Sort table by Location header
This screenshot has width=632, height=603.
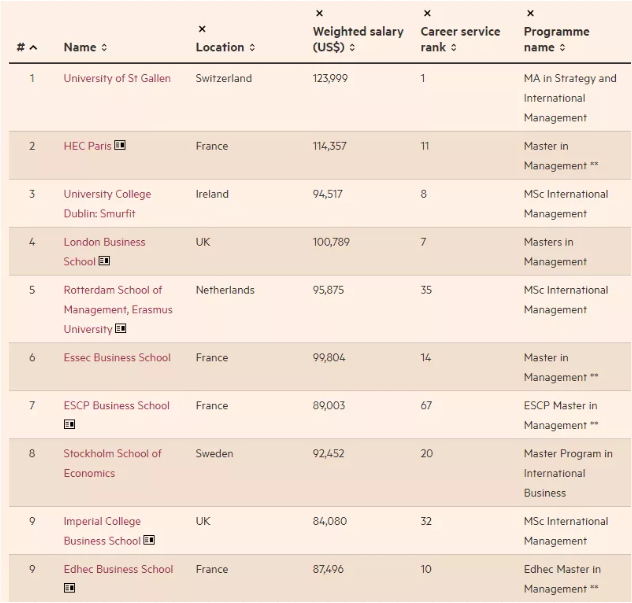click(225, 47)
